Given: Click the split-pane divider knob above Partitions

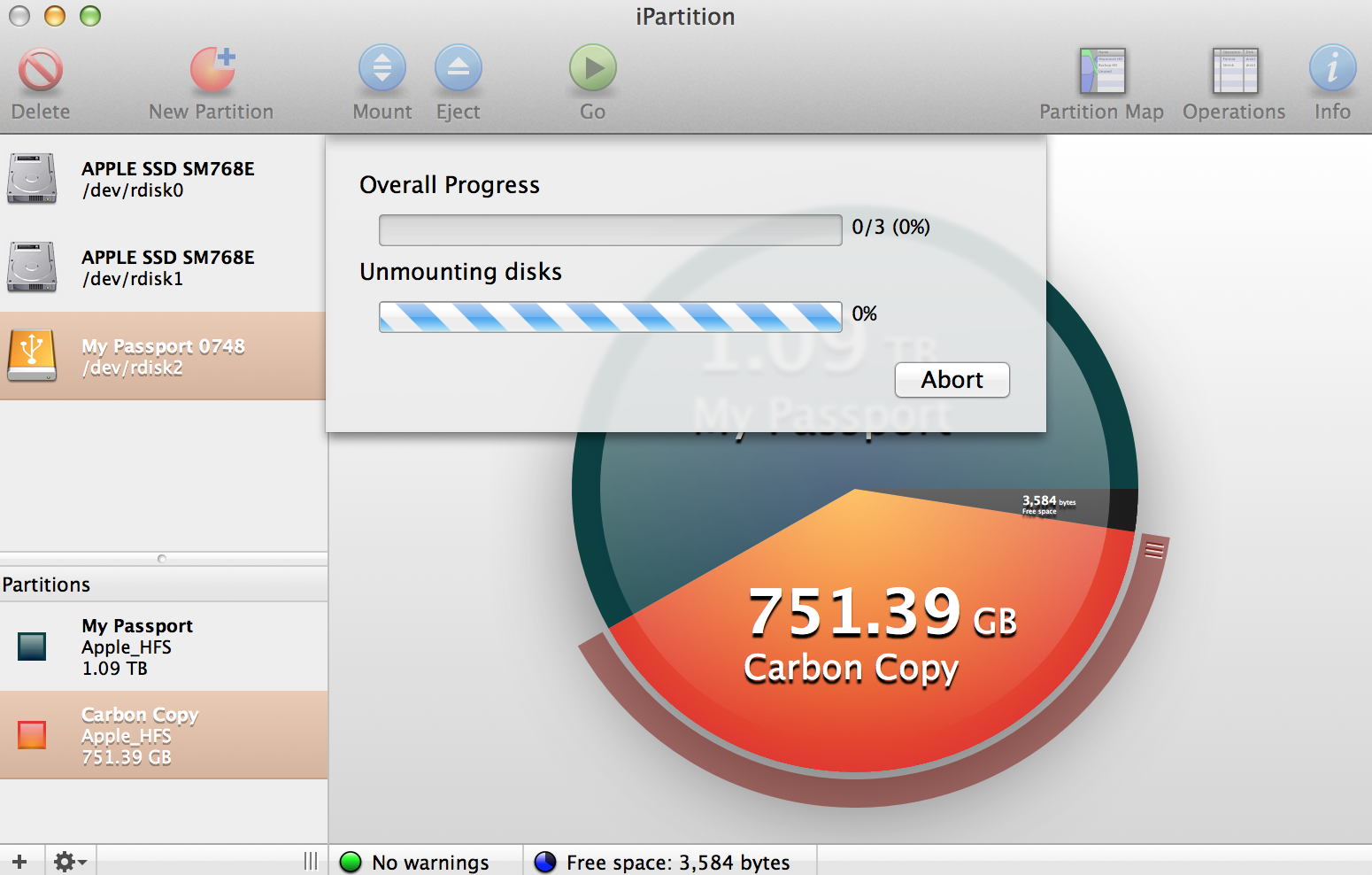Looking at the screenshot, I should tap(161, 559).
